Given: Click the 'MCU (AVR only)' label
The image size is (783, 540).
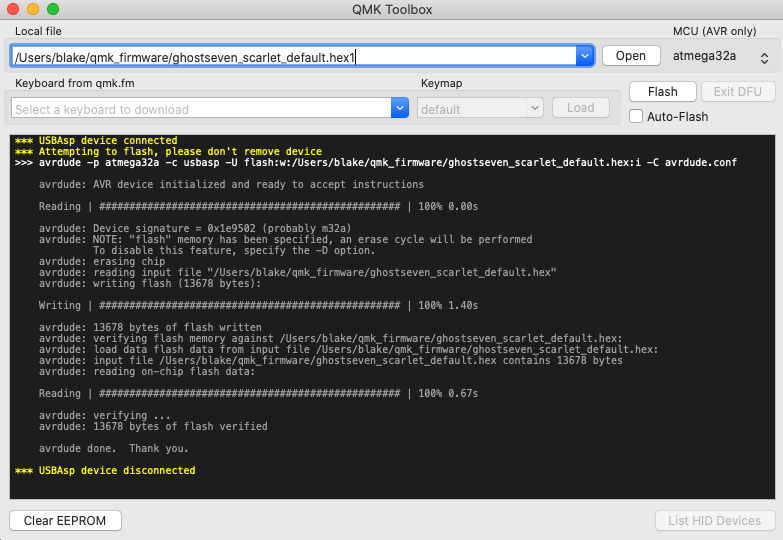Looking at the screenshot, I should pos(715,31).
